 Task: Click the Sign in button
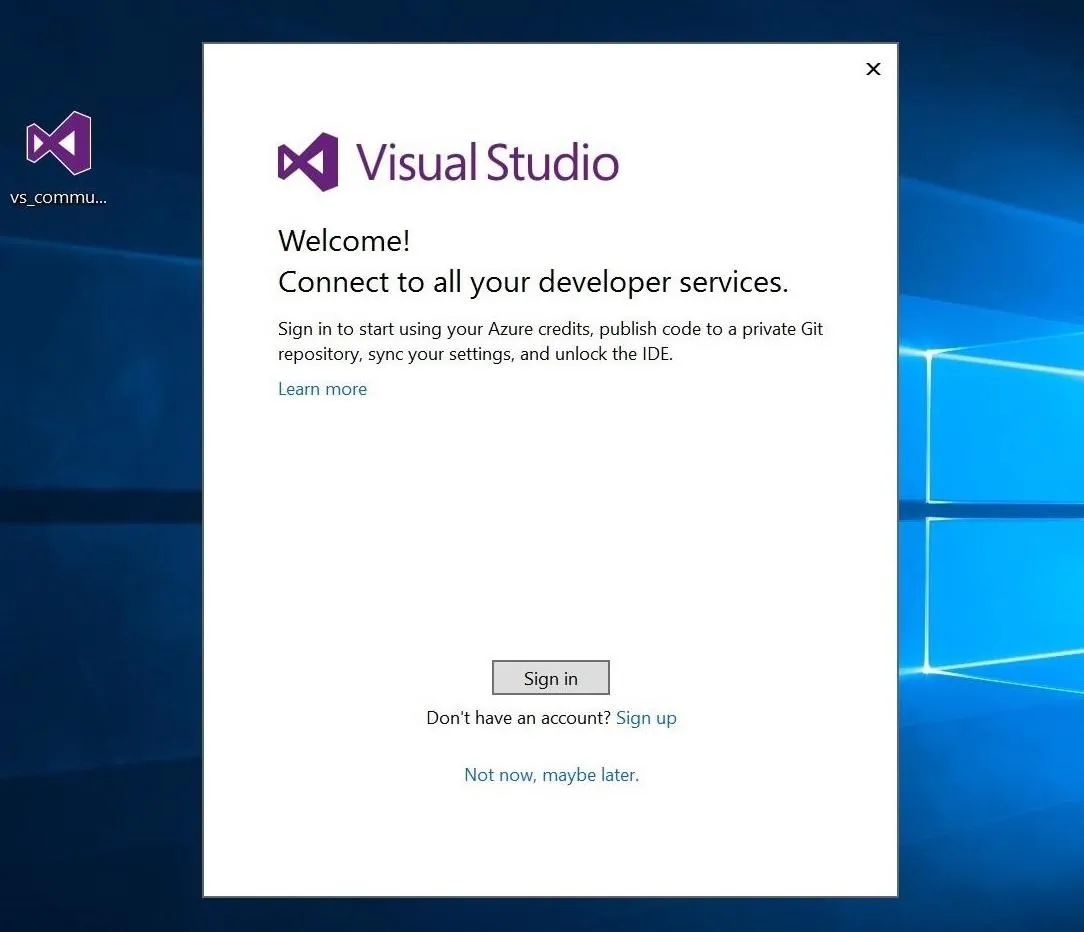[x=550, y=678]
